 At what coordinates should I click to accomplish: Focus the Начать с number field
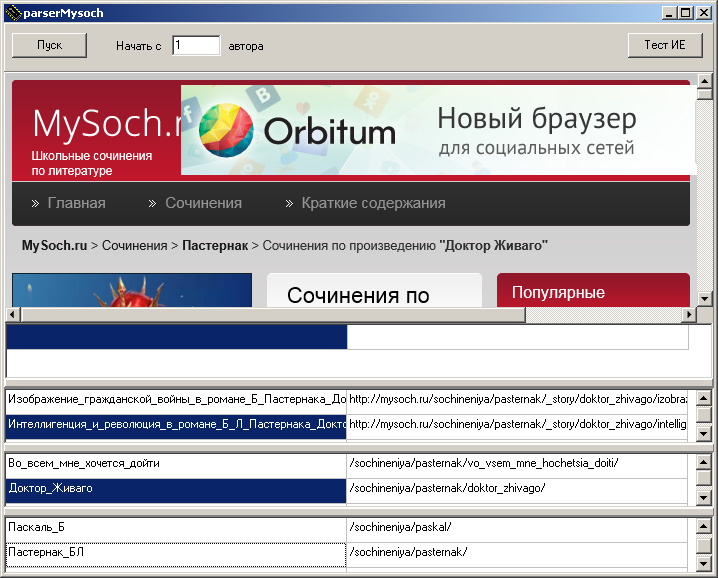tap(196, 45)
